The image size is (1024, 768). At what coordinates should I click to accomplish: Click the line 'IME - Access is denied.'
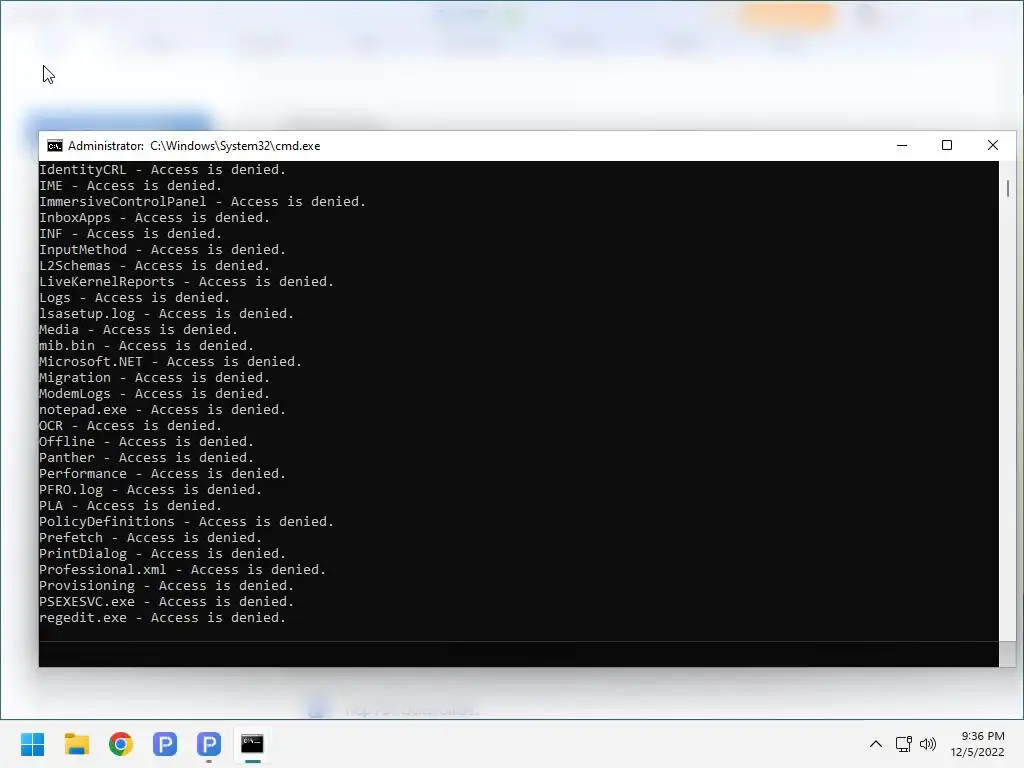click(131, 185)
